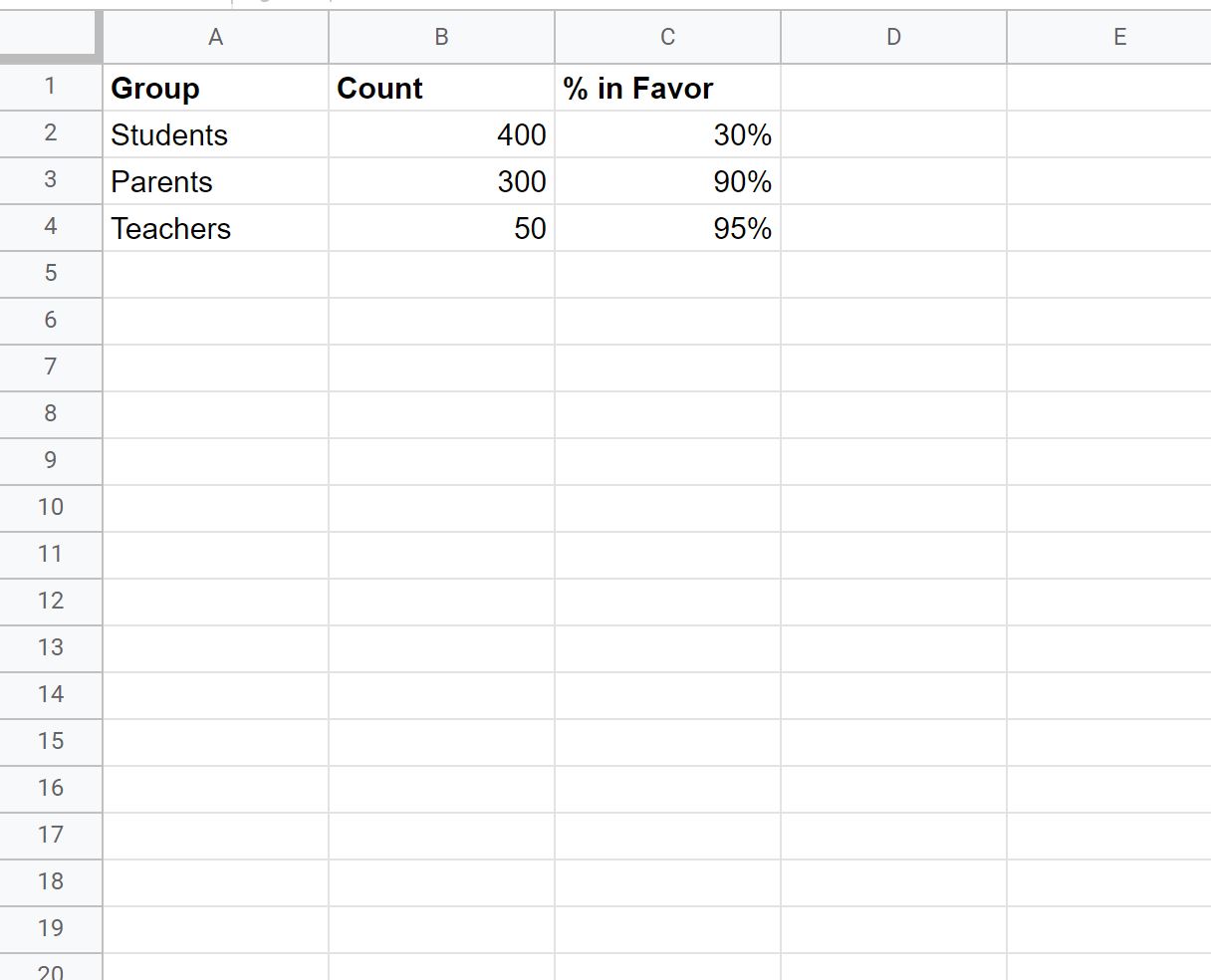Screen dimensions: 1211x980
Task: Select the % in Favor header cell
Action: pos(667,88)
